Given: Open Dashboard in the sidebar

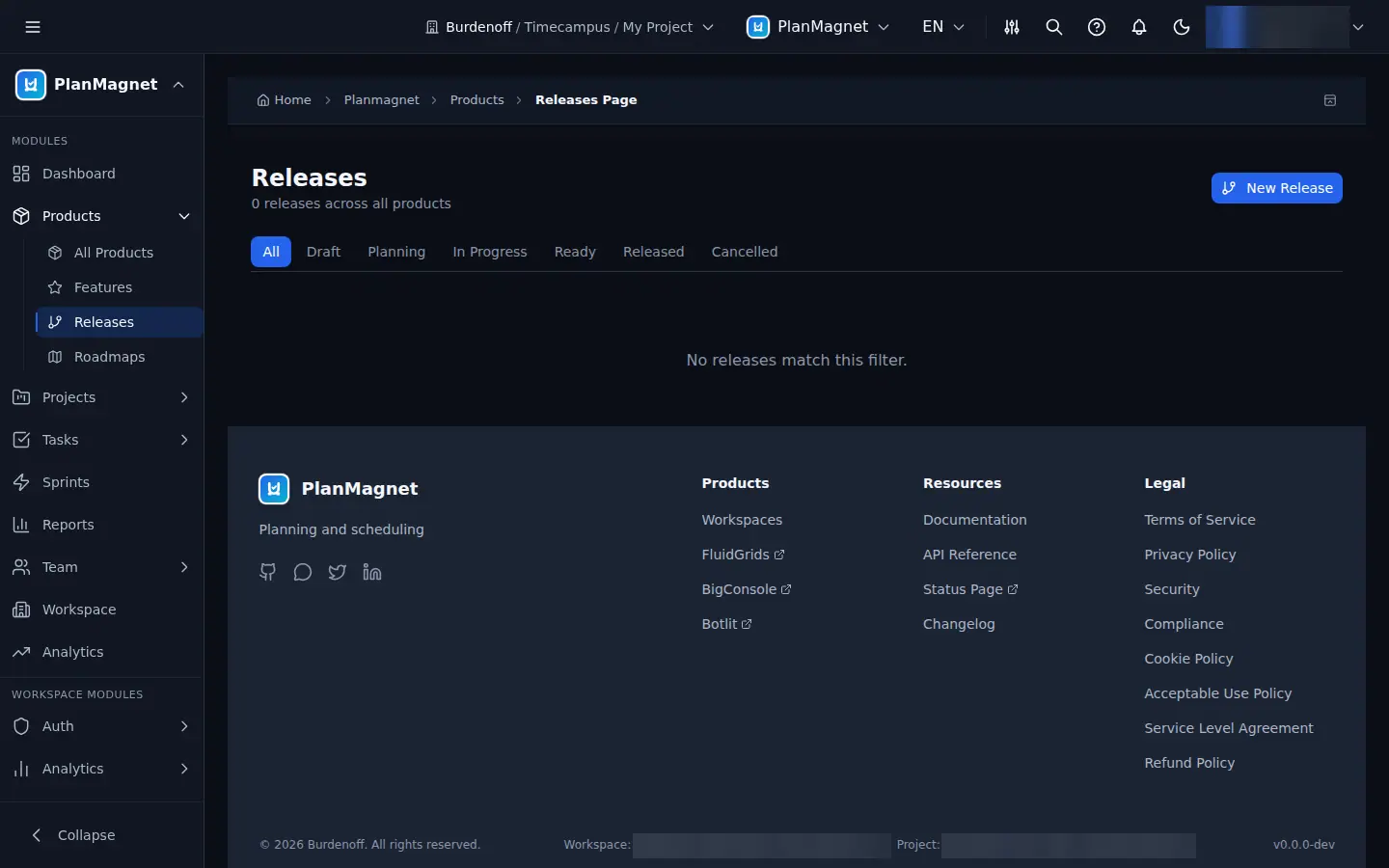Looking at the screenshot, I should click(102, 174).
